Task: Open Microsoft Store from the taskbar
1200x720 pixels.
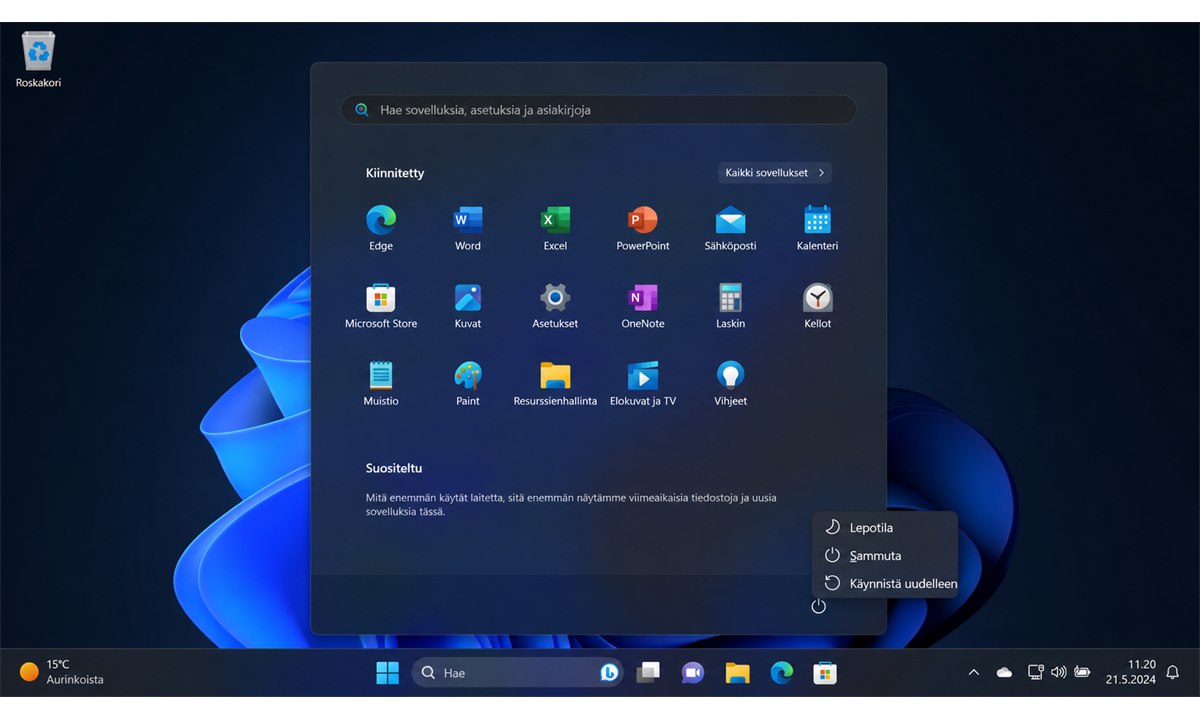Action: click(x=825, y=673)
